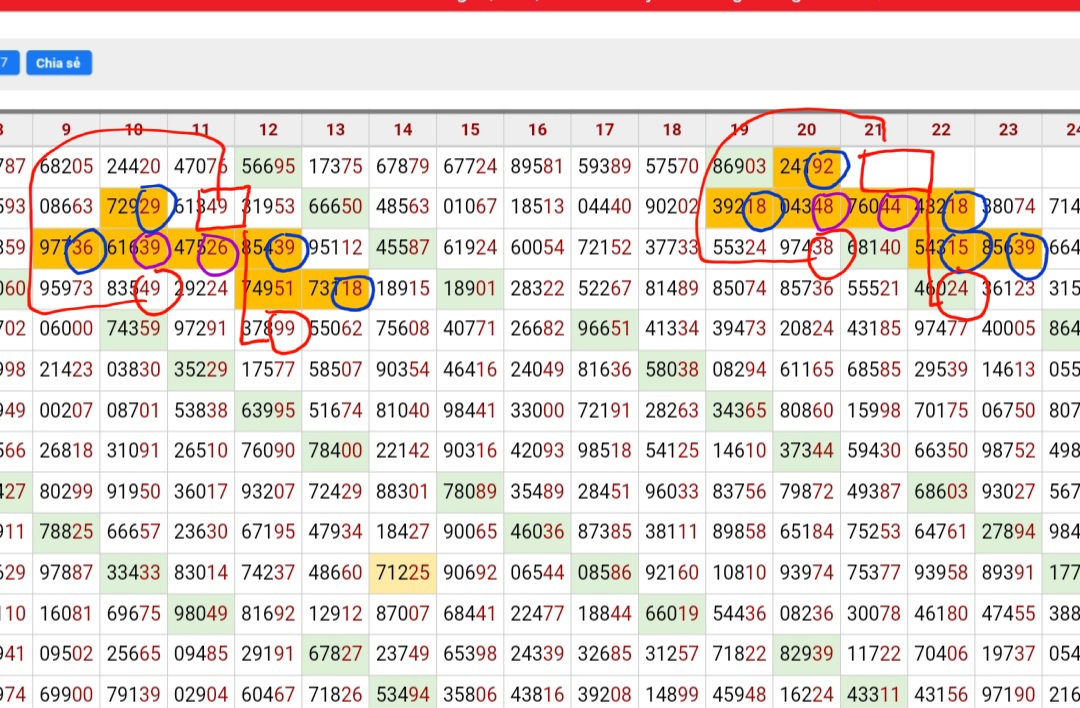This screenshot has width=1080, height=708.
Task: Select column header 12
Action: [x=268, y=130]
